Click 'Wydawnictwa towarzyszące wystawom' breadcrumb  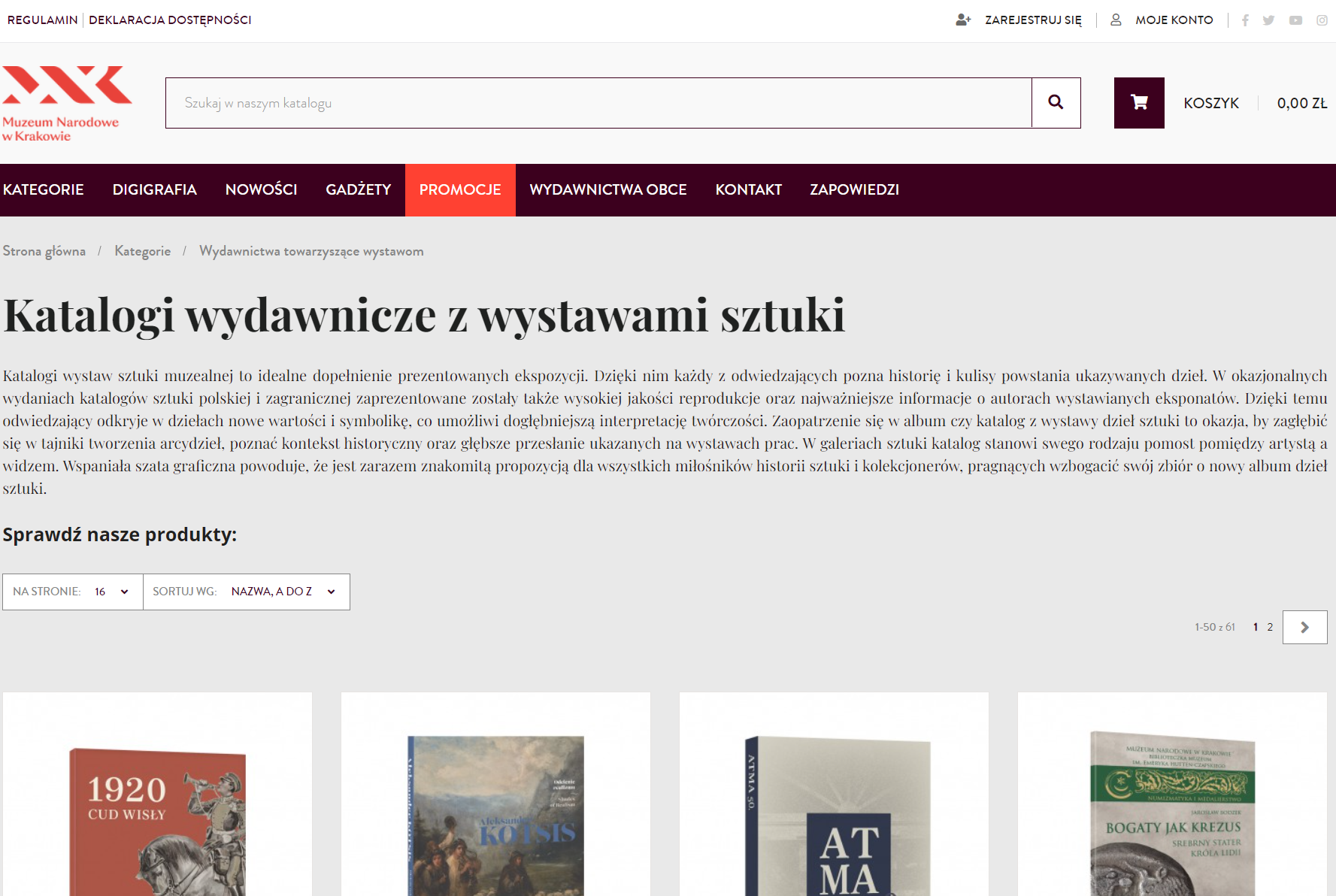(311, 251)
